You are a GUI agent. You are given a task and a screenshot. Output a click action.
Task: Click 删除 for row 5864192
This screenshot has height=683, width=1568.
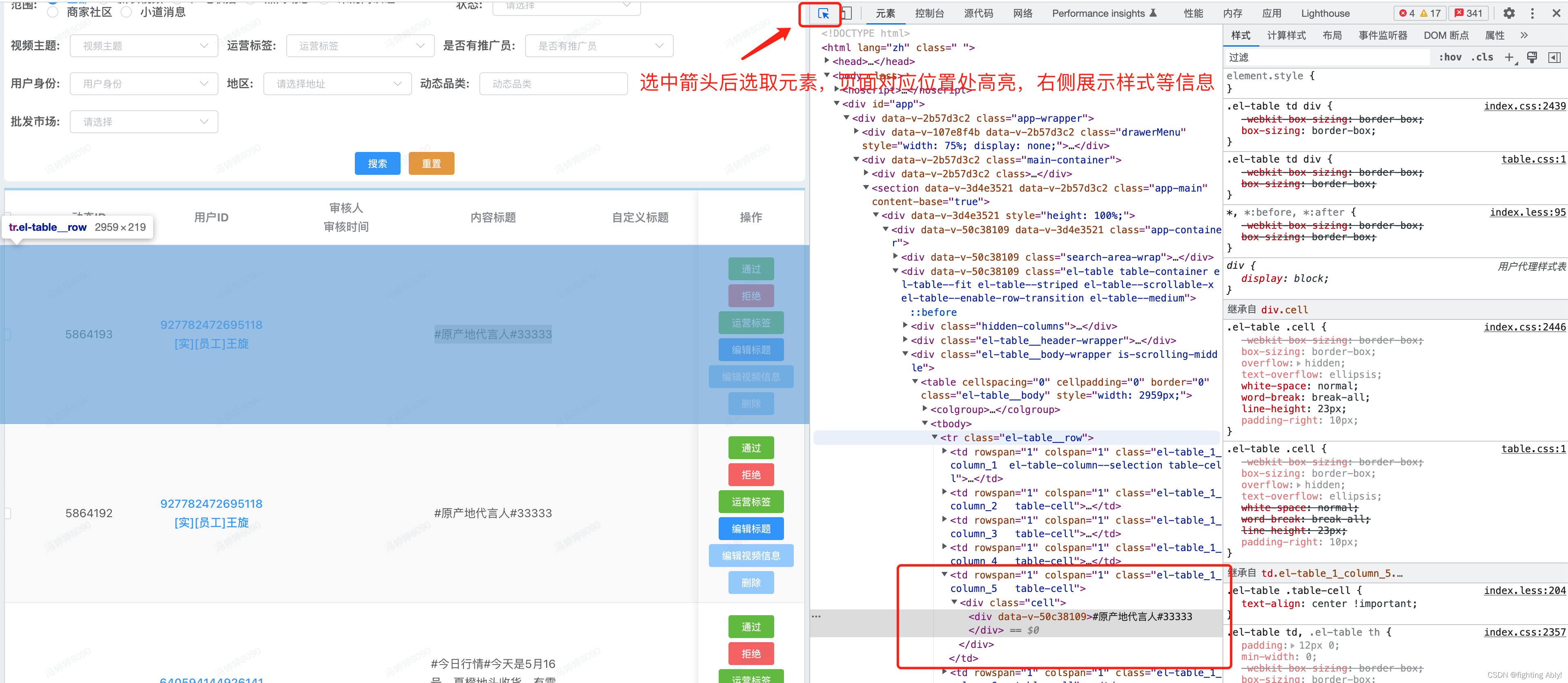click(x=751, y=582)
